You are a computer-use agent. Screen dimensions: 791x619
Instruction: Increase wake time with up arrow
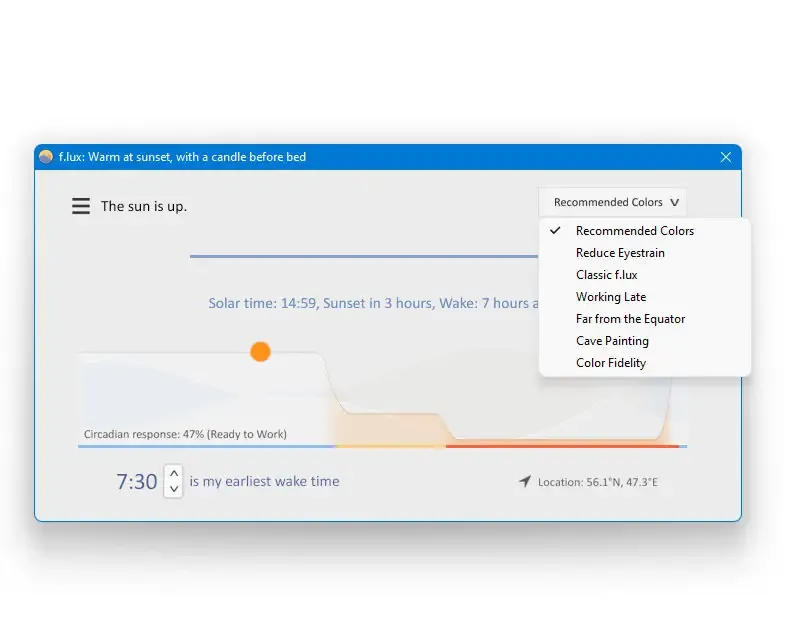174,474
